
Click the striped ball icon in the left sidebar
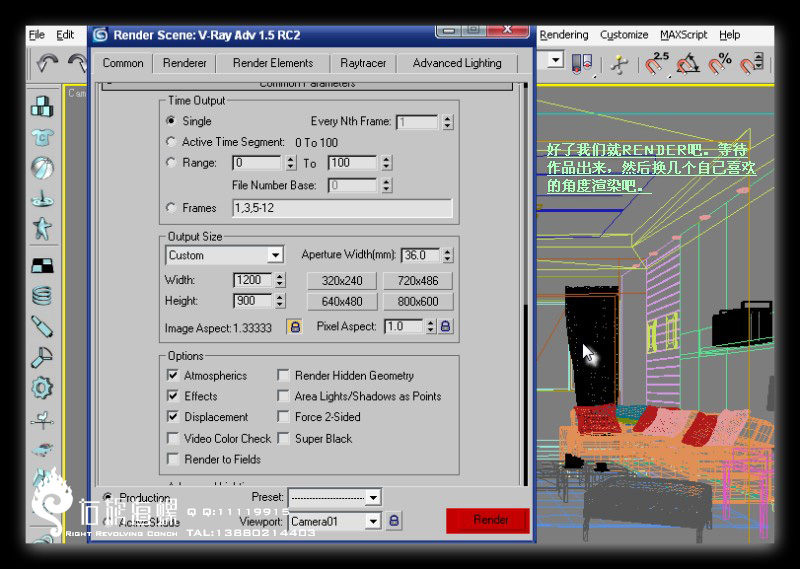click(42, 167)
